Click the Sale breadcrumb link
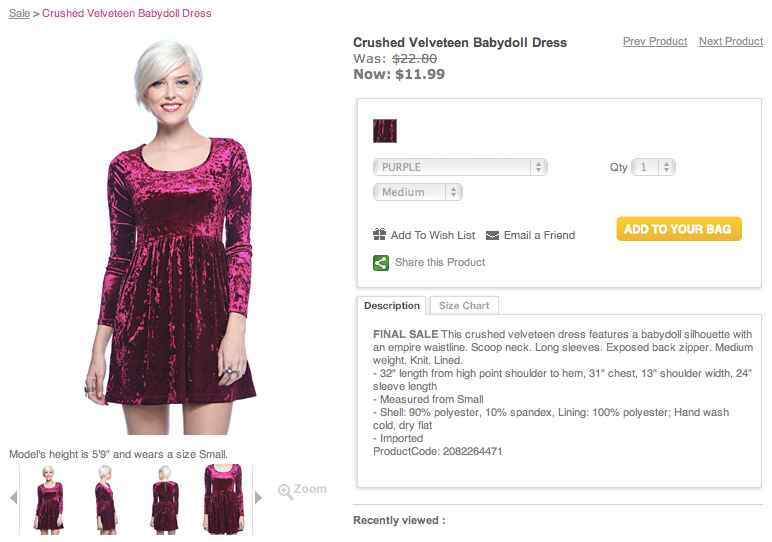 19,13
